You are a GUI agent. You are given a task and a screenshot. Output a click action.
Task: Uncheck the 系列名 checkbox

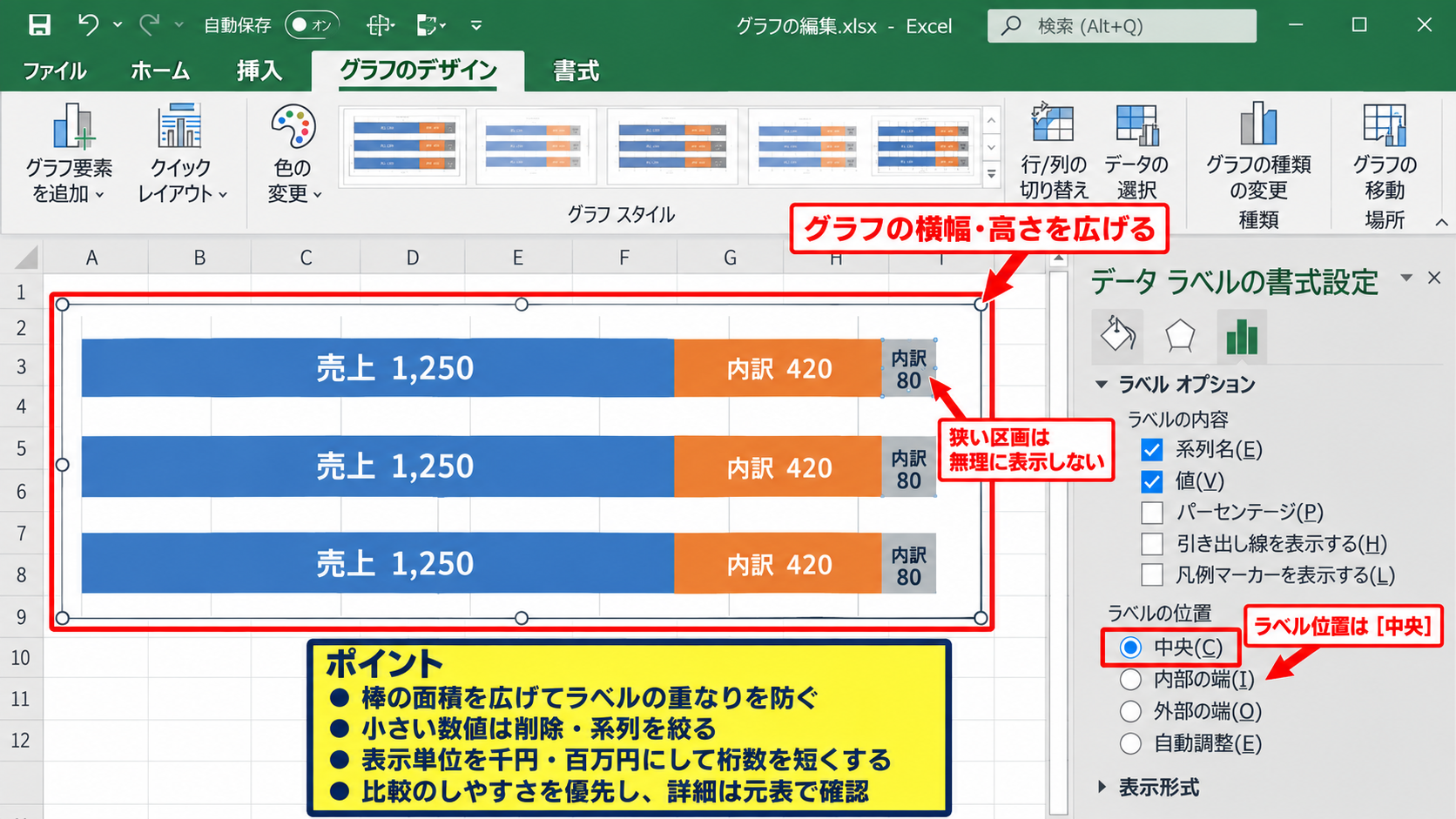(x=1152, y=450)
